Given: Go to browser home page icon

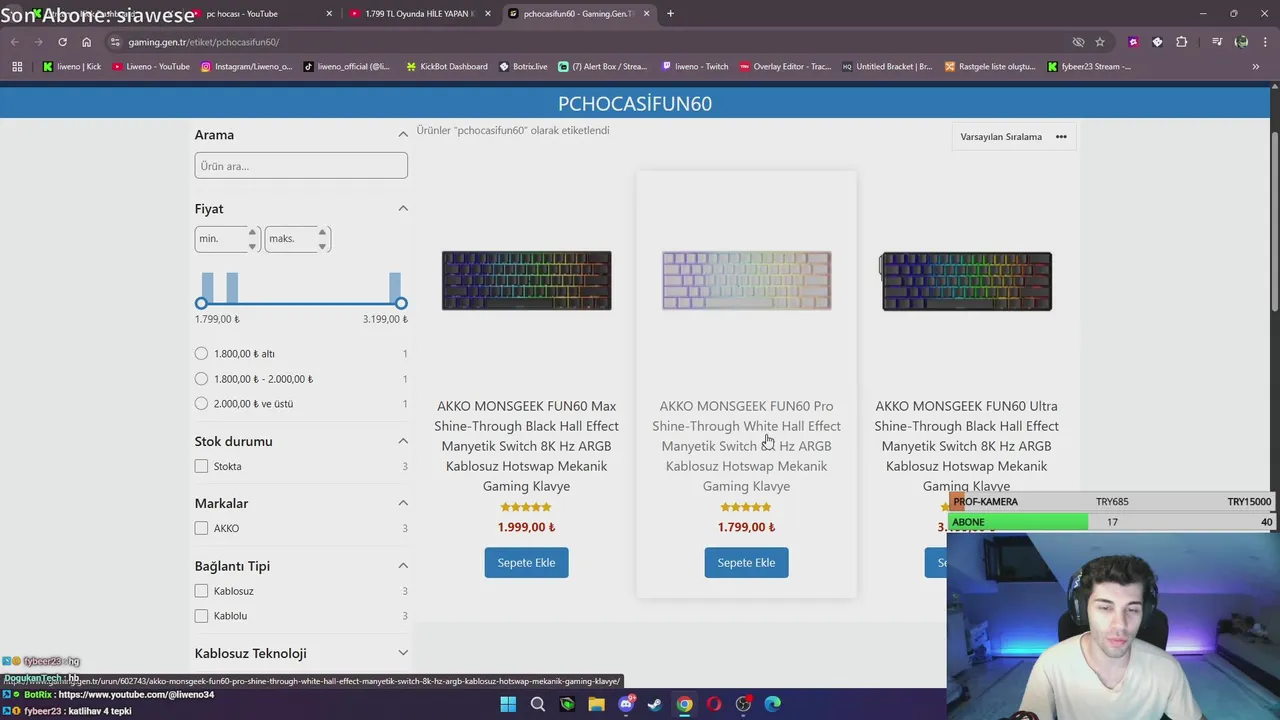Looking at the screenshot, I should (86, 42).
